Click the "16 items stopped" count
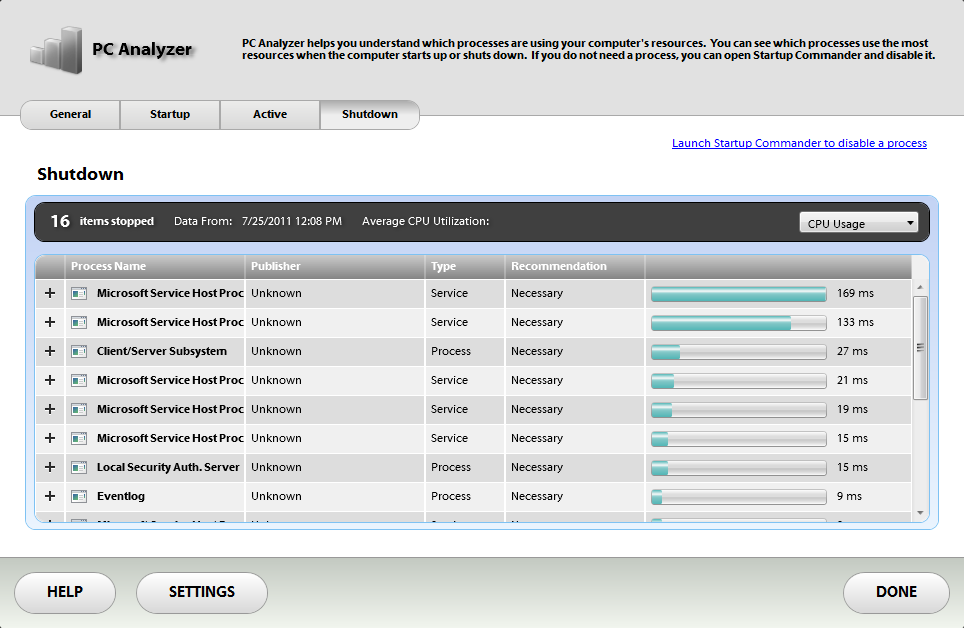 click(102, 221)
